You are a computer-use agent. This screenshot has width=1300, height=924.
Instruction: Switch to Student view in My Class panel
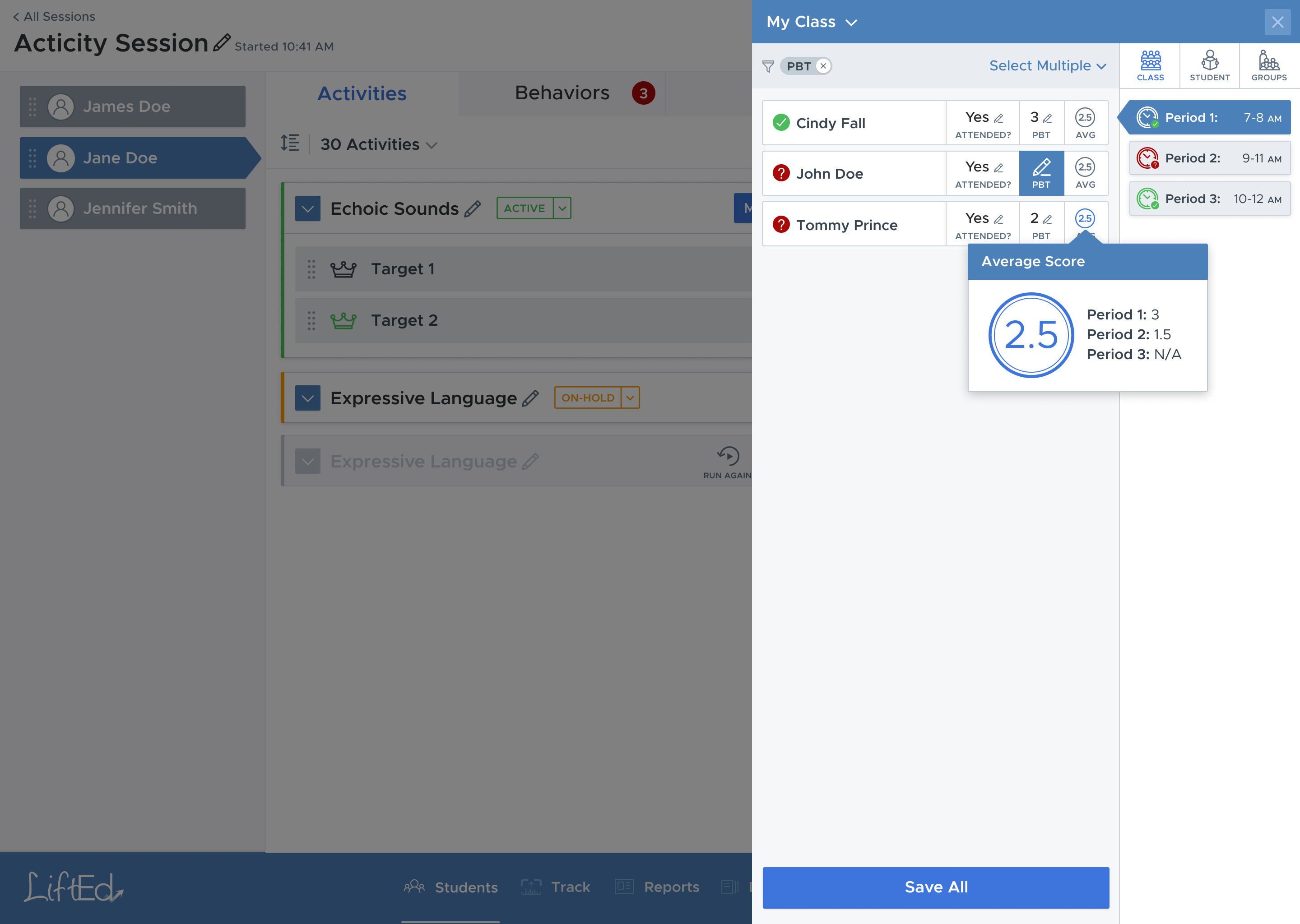pyautogui.click(x=1209, y=65)
